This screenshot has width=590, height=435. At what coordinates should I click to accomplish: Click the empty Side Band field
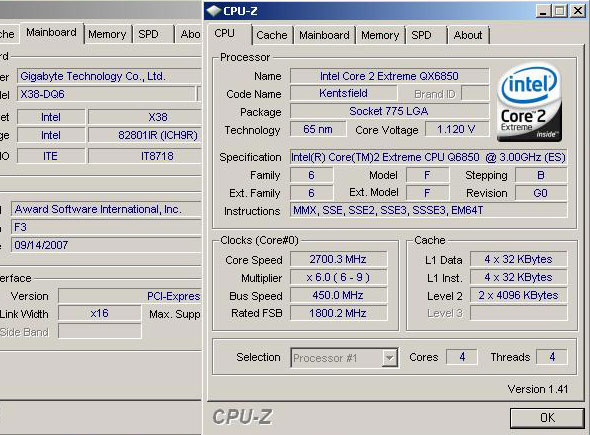(100, 331)
